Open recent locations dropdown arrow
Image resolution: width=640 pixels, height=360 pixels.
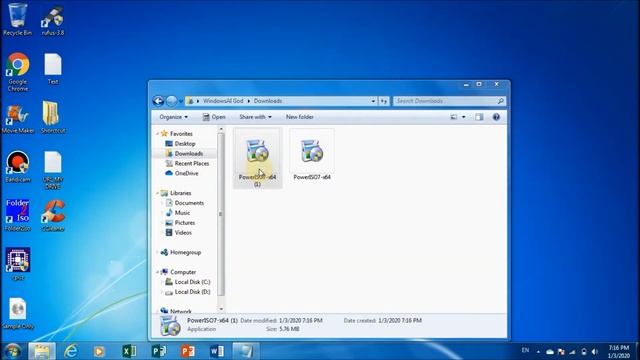click(181, 101)
